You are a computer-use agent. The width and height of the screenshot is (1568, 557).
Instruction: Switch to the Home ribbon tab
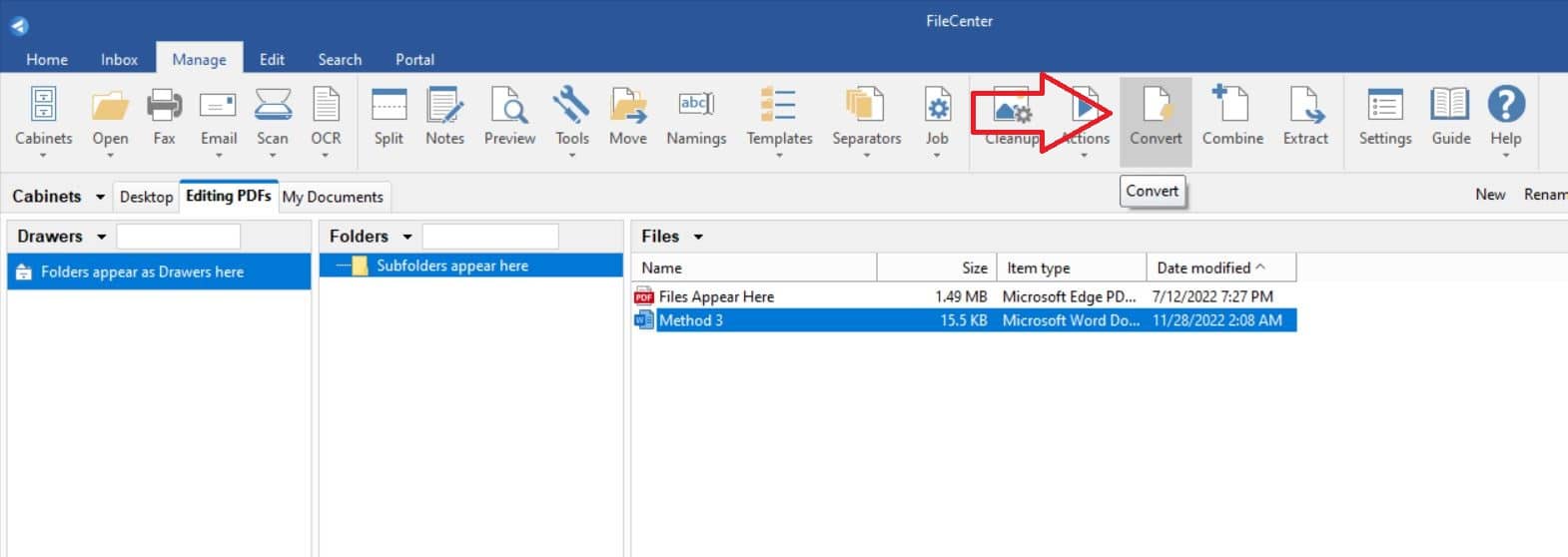(x=47, y=60)
